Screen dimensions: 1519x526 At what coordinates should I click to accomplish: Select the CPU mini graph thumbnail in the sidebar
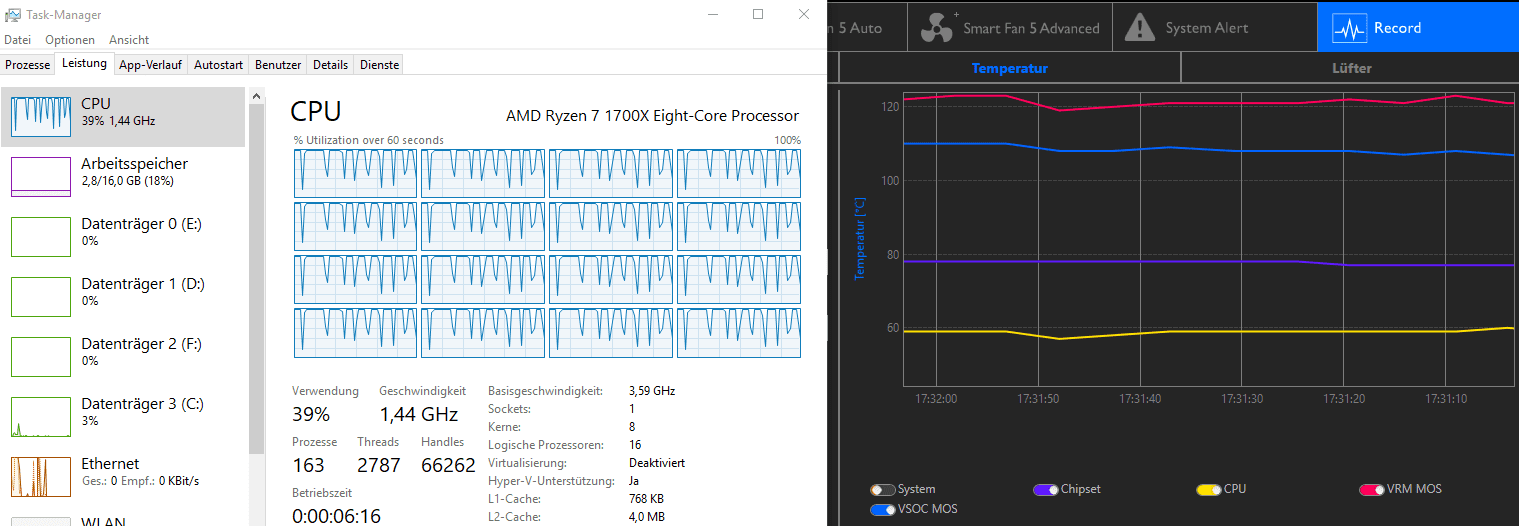tap(41, 117)
